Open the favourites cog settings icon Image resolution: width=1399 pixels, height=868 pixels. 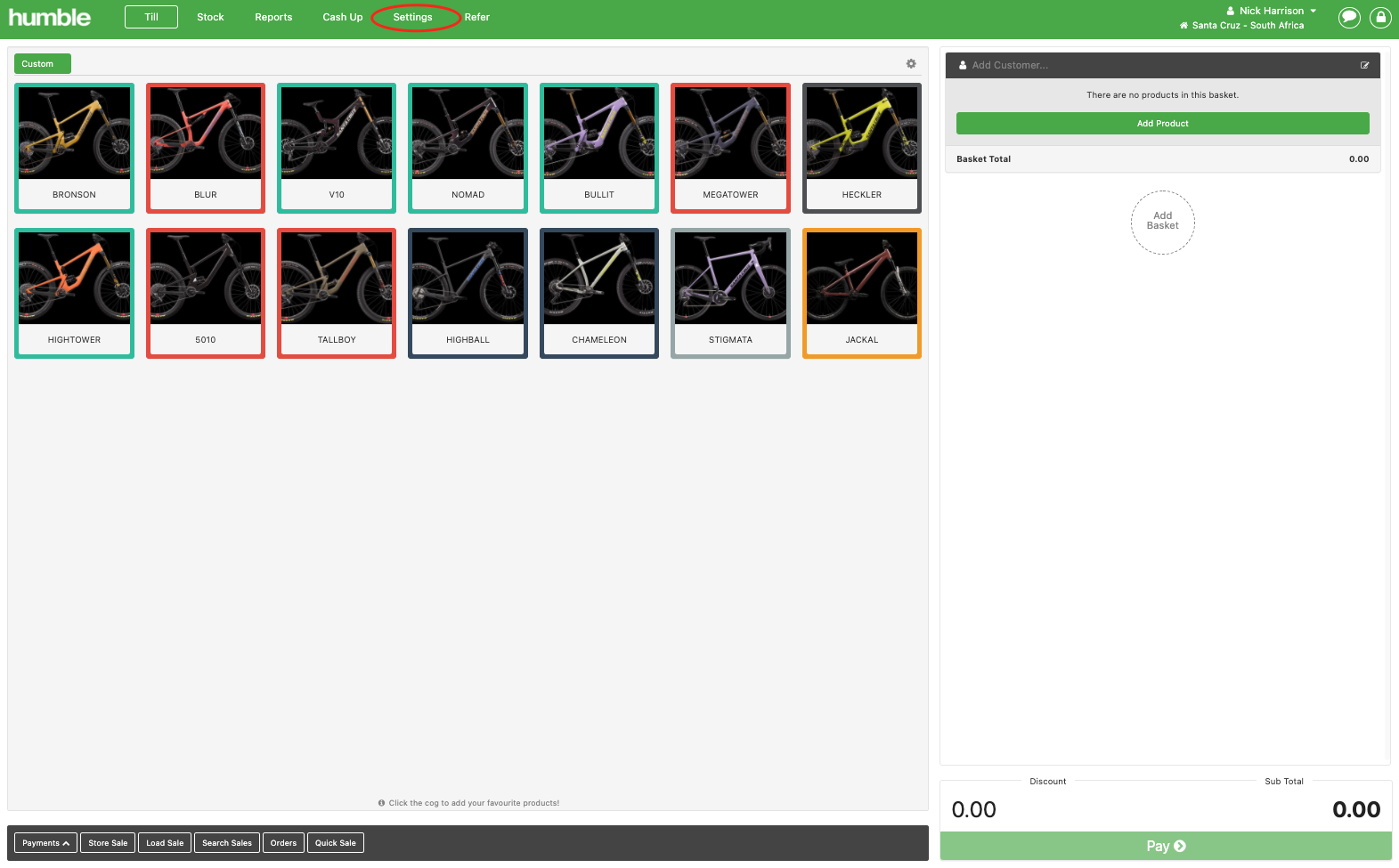point(911,64)
